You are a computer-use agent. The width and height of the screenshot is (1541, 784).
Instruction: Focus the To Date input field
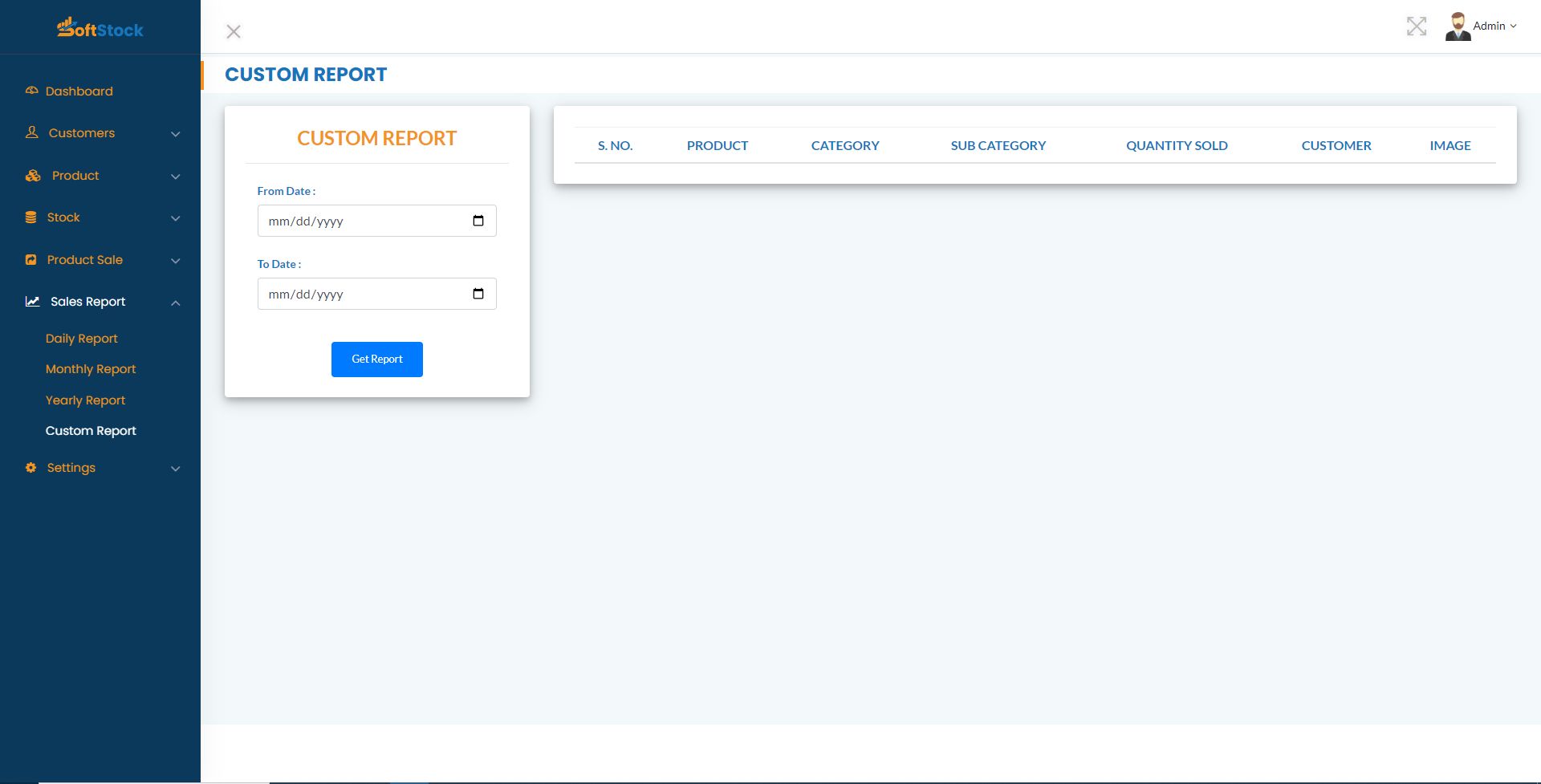(377, 294)
